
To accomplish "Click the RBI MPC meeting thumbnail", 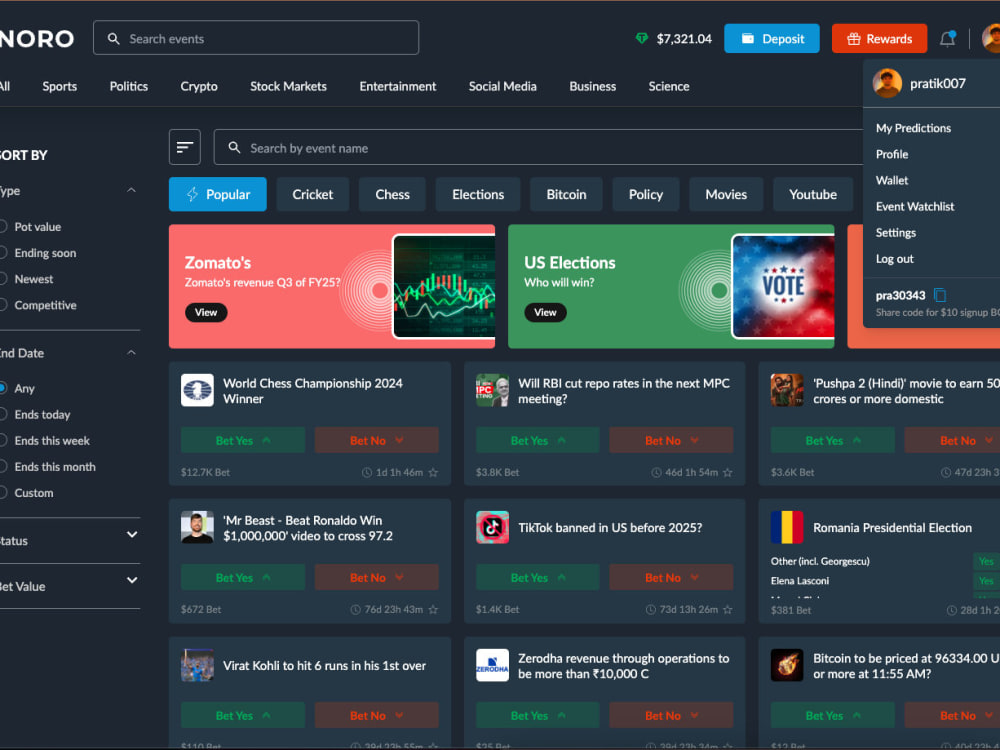I will point(492,390).
